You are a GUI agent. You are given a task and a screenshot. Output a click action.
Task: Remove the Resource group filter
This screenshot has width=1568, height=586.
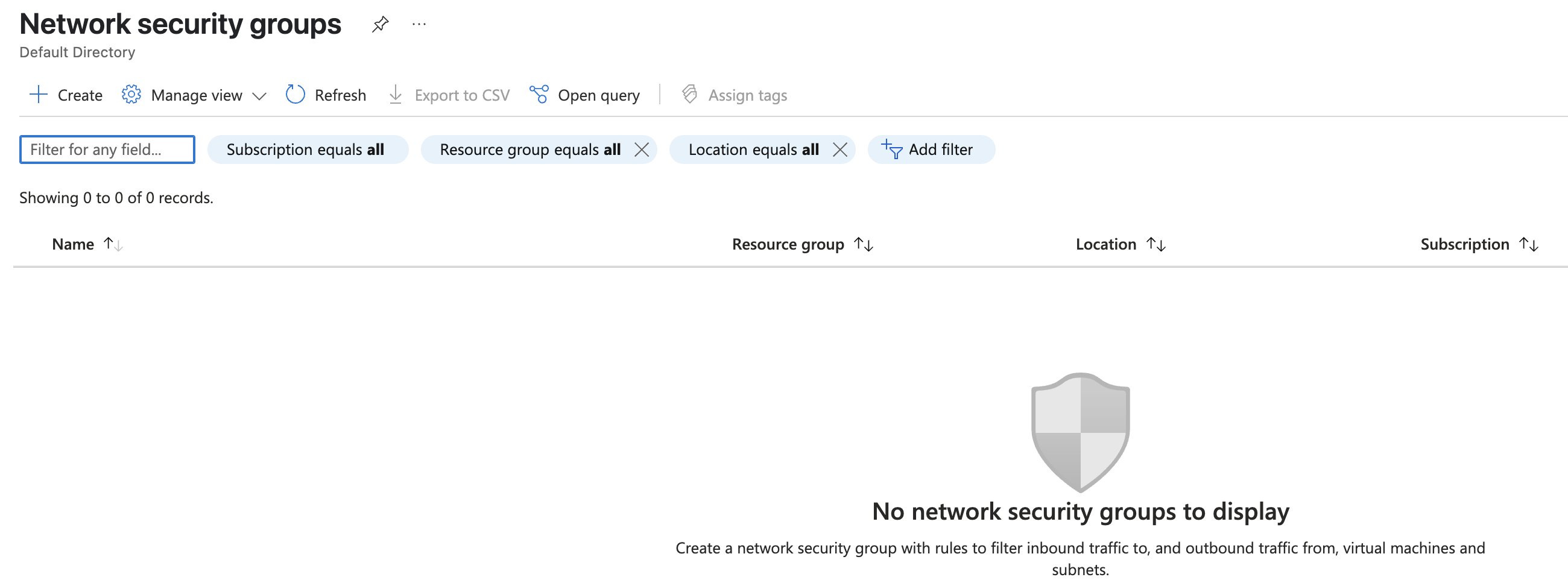[x=642, y=150]
